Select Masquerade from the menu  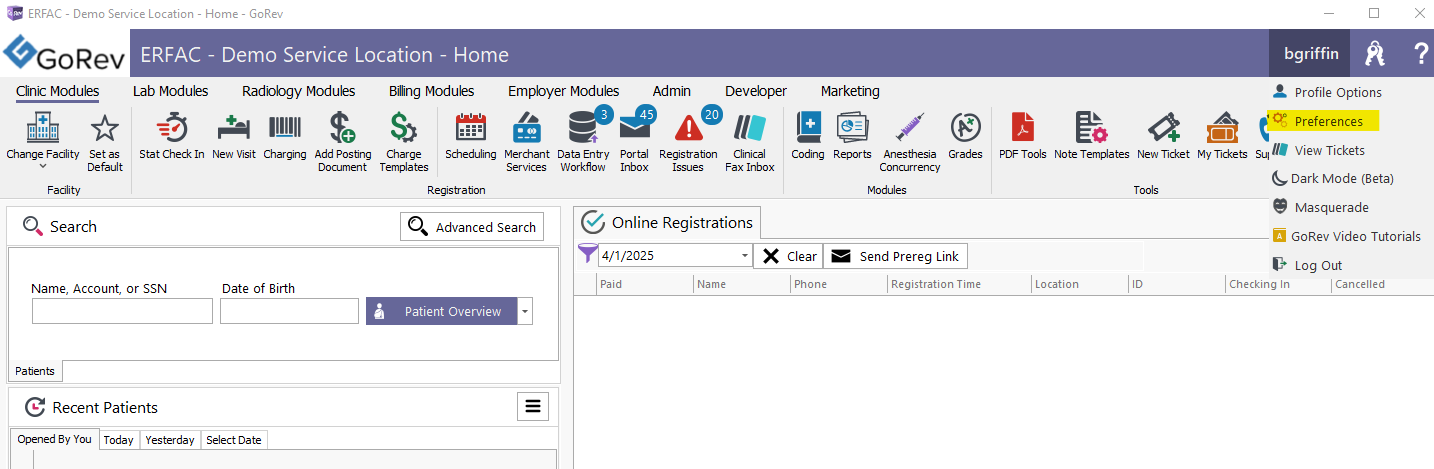tap(1320, 207)
